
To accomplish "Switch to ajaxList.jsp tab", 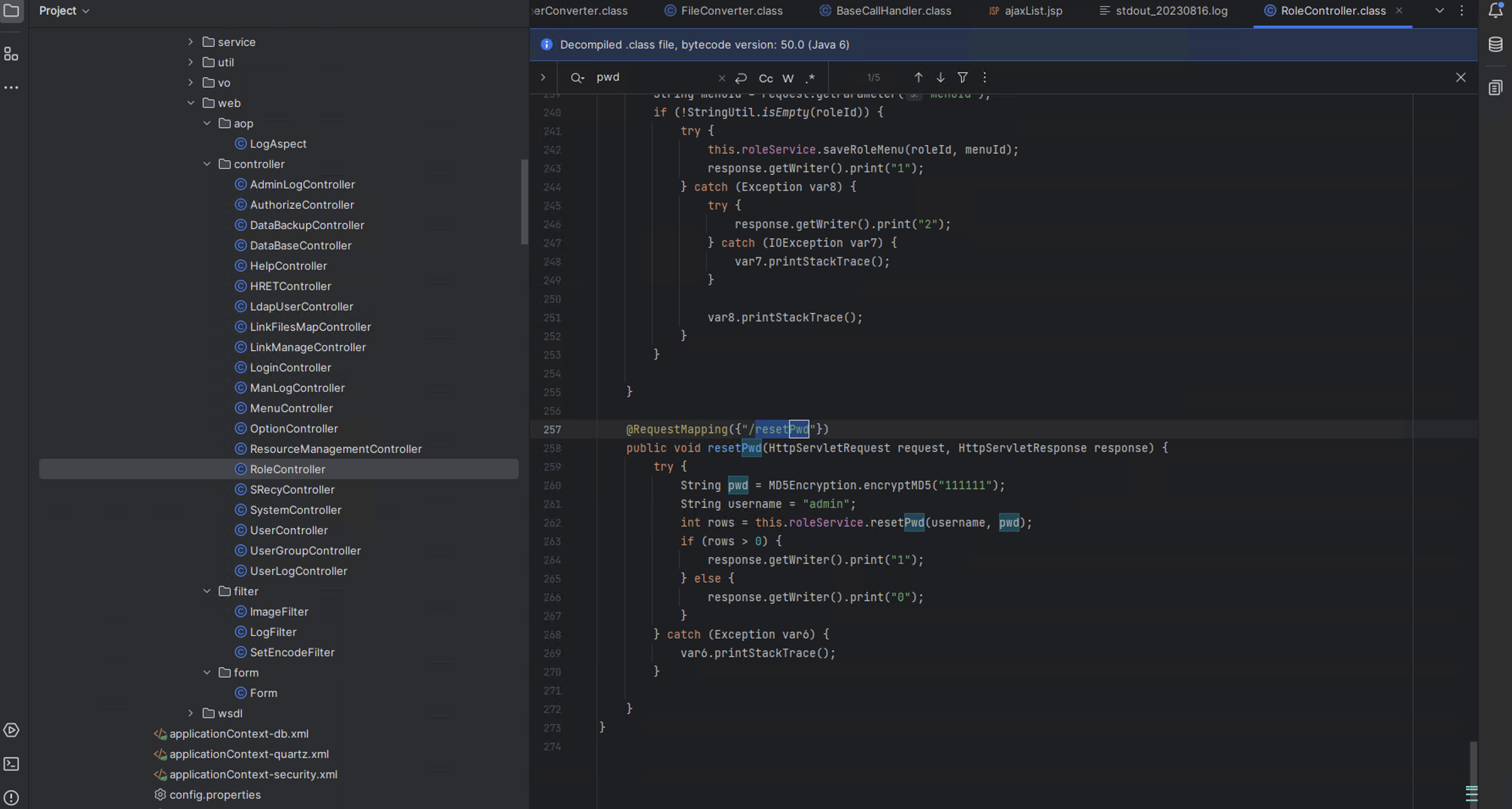I will [x=1025, y=11].
